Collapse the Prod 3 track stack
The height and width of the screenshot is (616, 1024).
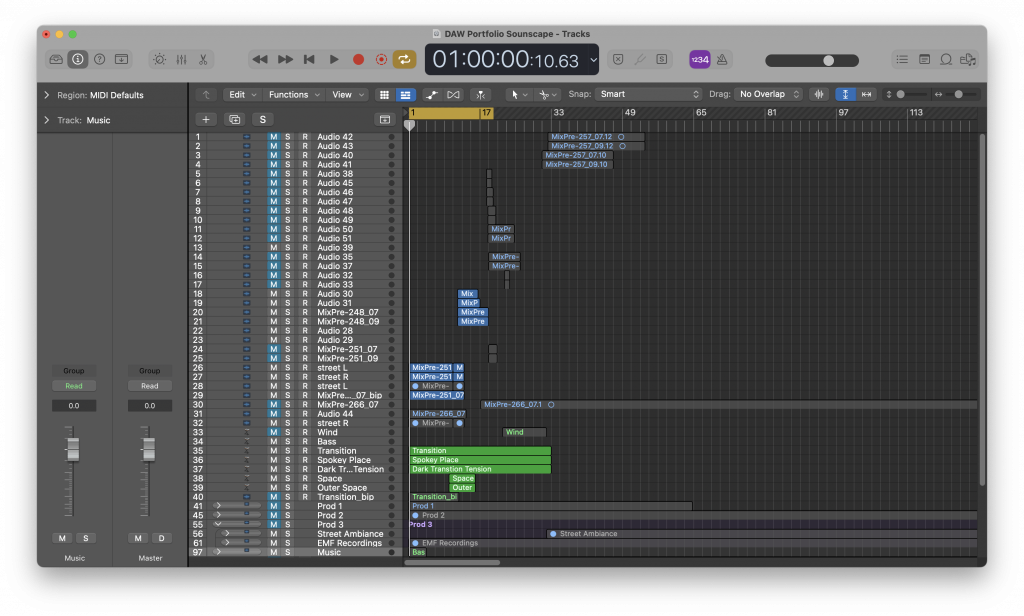coord(218,525)
